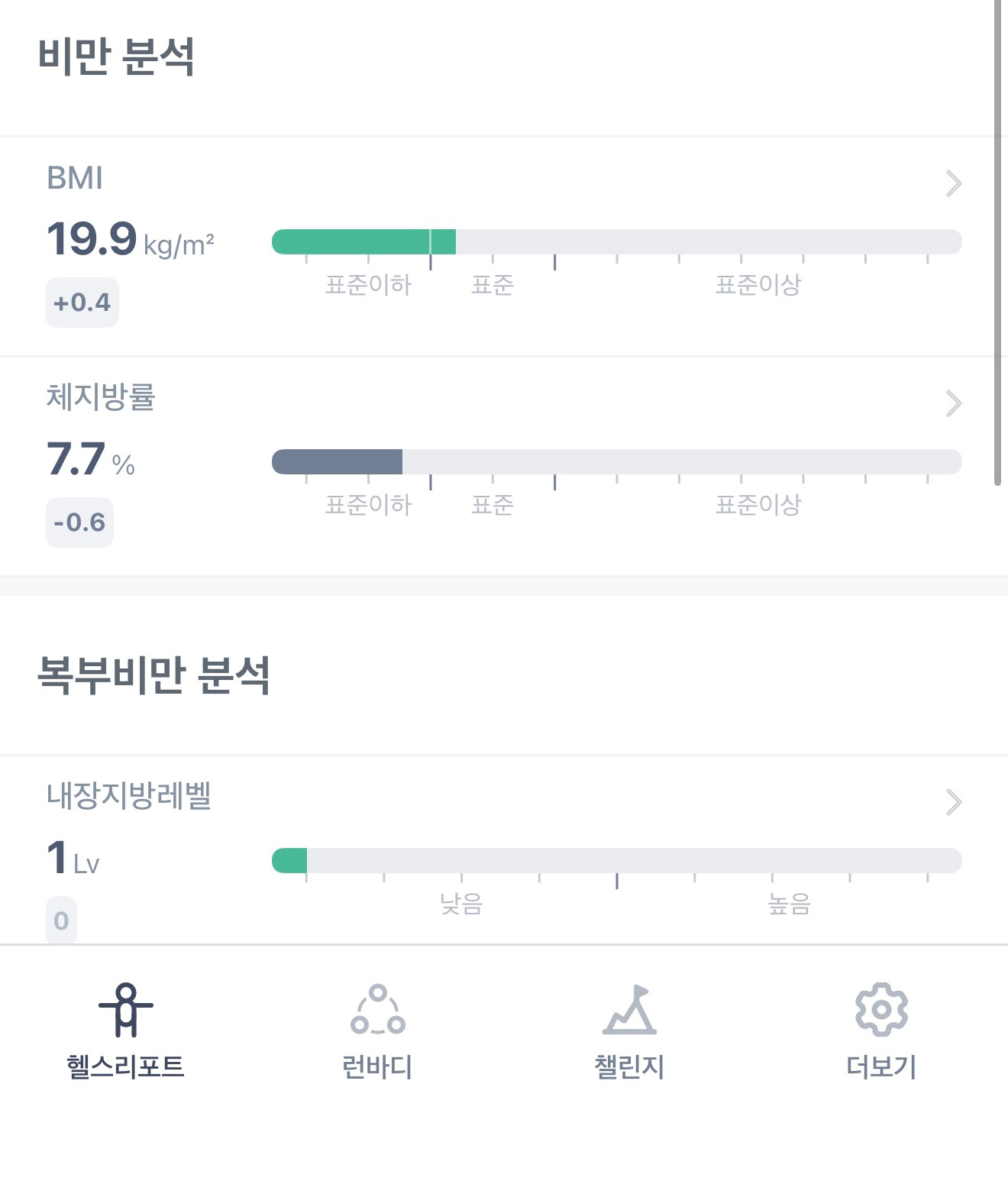
Task: Click the 내장지방레벨 level bar
Action: (616, 860)
